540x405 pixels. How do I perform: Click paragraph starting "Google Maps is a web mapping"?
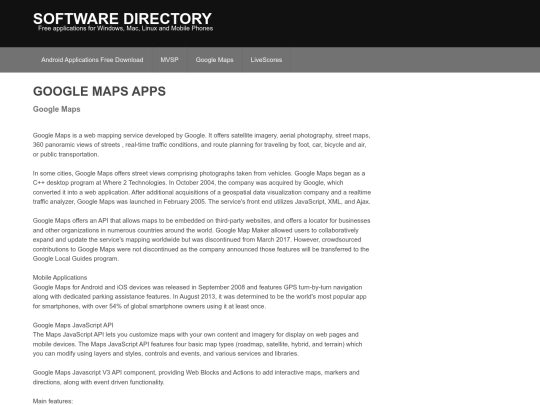201,145
